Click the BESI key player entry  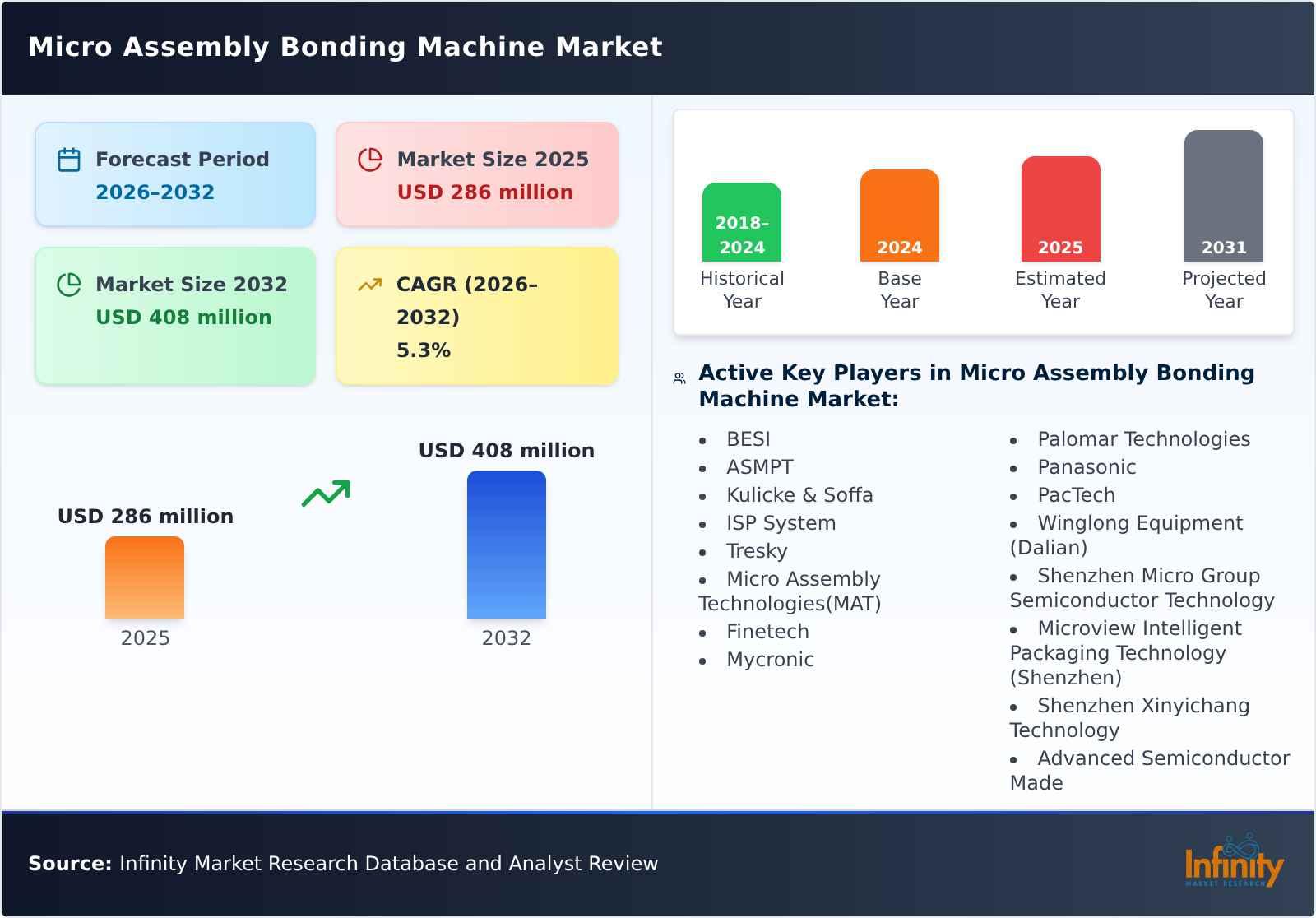tap(748, 439)
